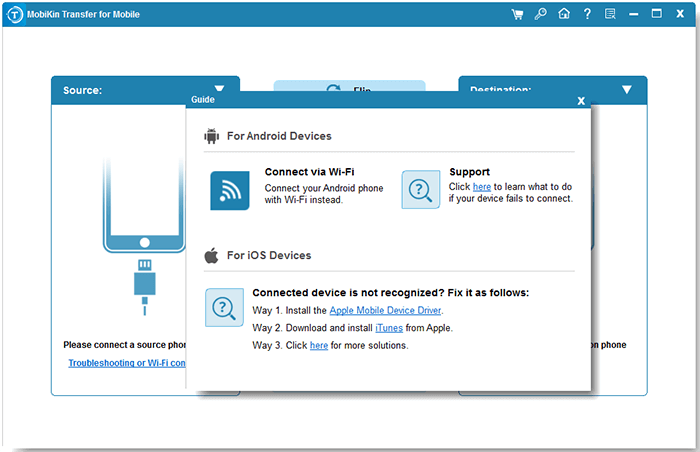Expand the Source device dropdown arrow
The image size is (700, 452).
[219, 88]
